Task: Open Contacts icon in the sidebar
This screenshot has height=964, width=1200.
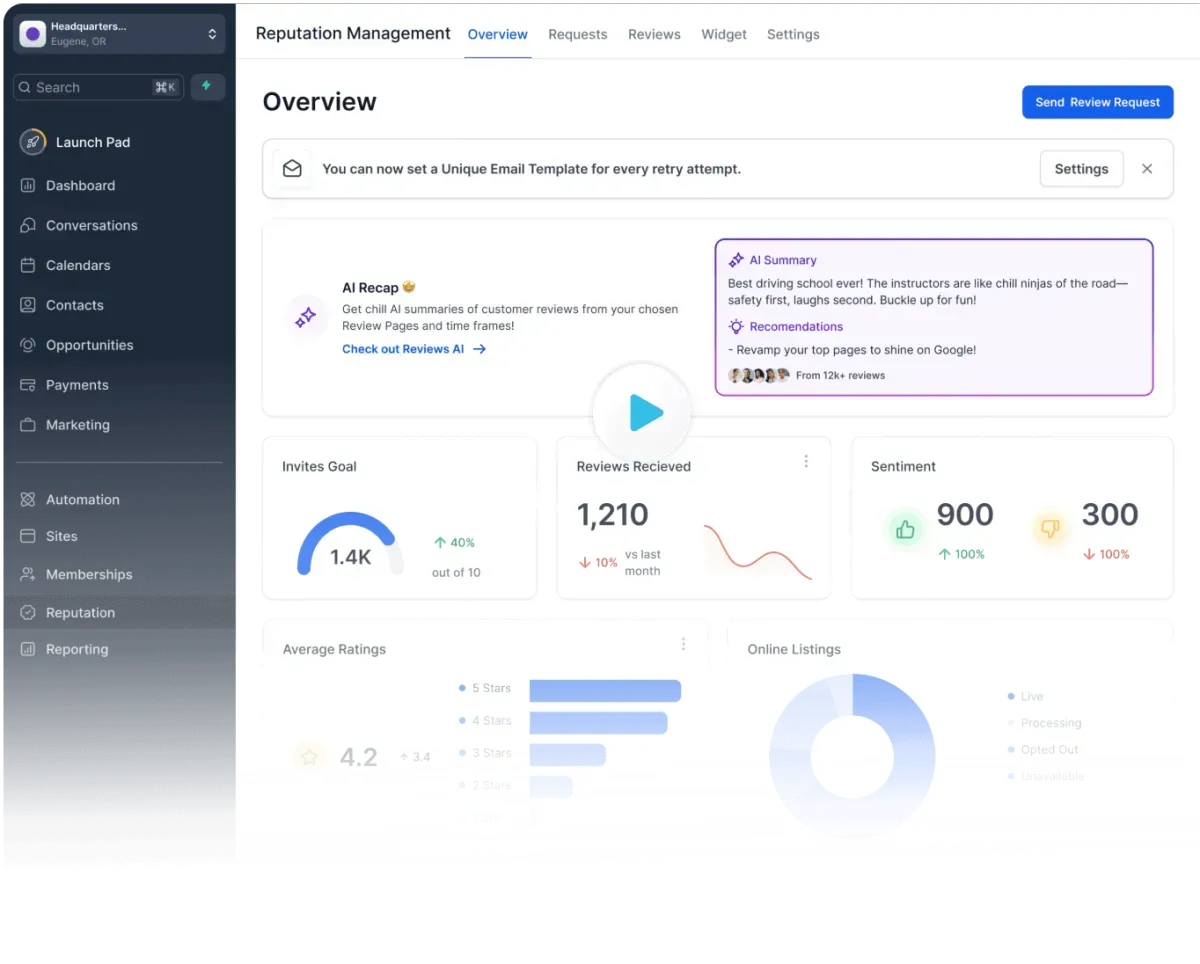Action: 28,305
